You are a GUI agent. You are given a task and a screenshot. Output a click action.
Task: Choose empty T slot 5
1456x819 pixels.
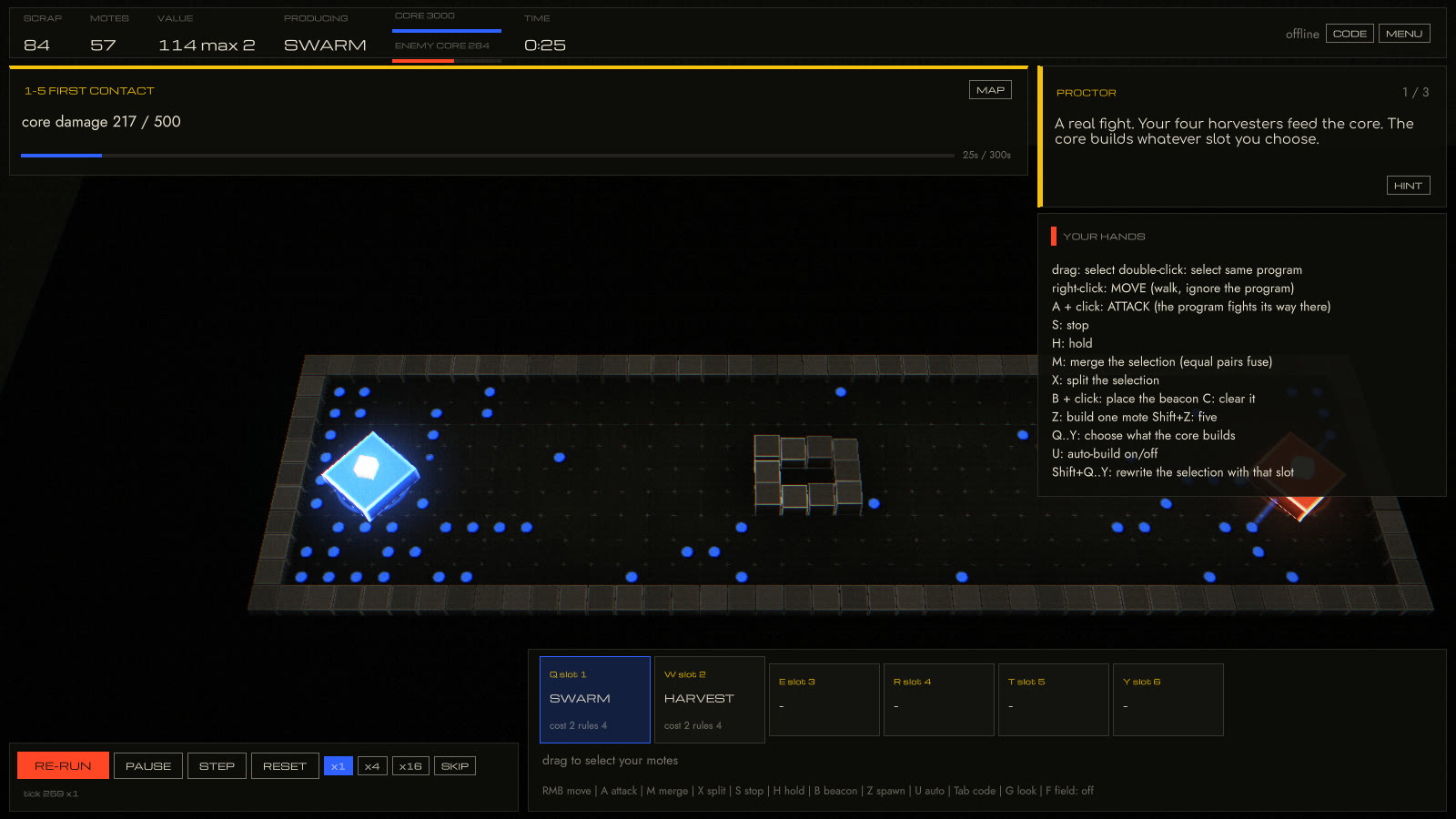tap(1054, 700)
